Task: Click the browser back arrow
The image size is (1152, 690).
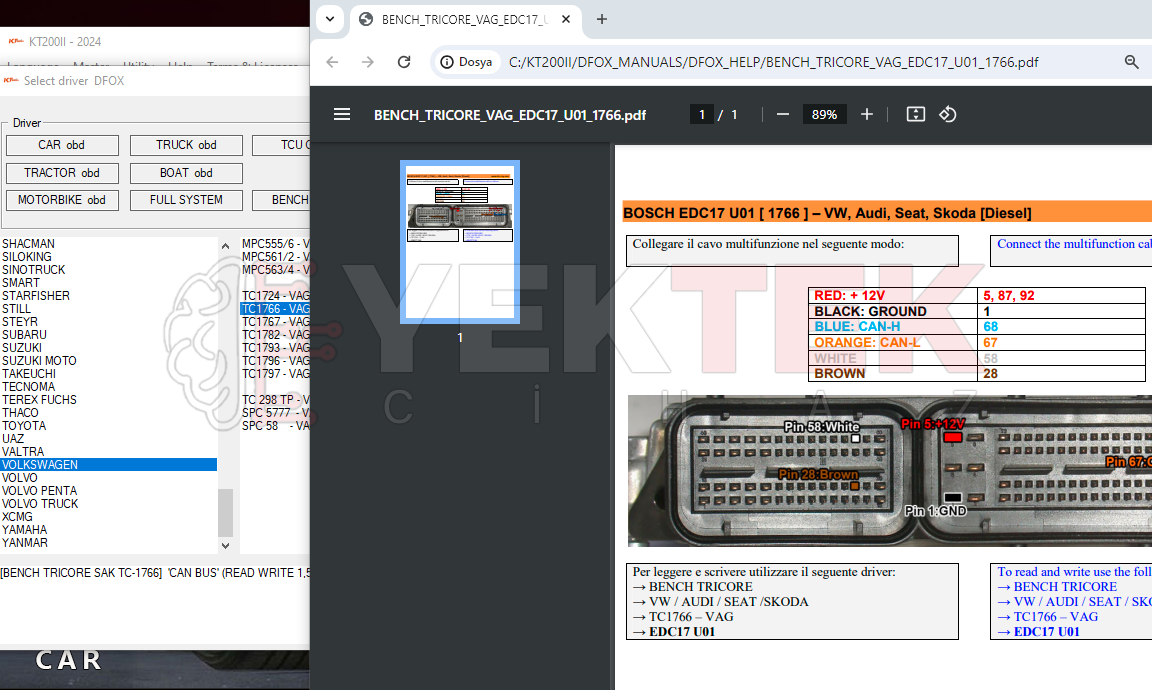Action: (332, 61)
